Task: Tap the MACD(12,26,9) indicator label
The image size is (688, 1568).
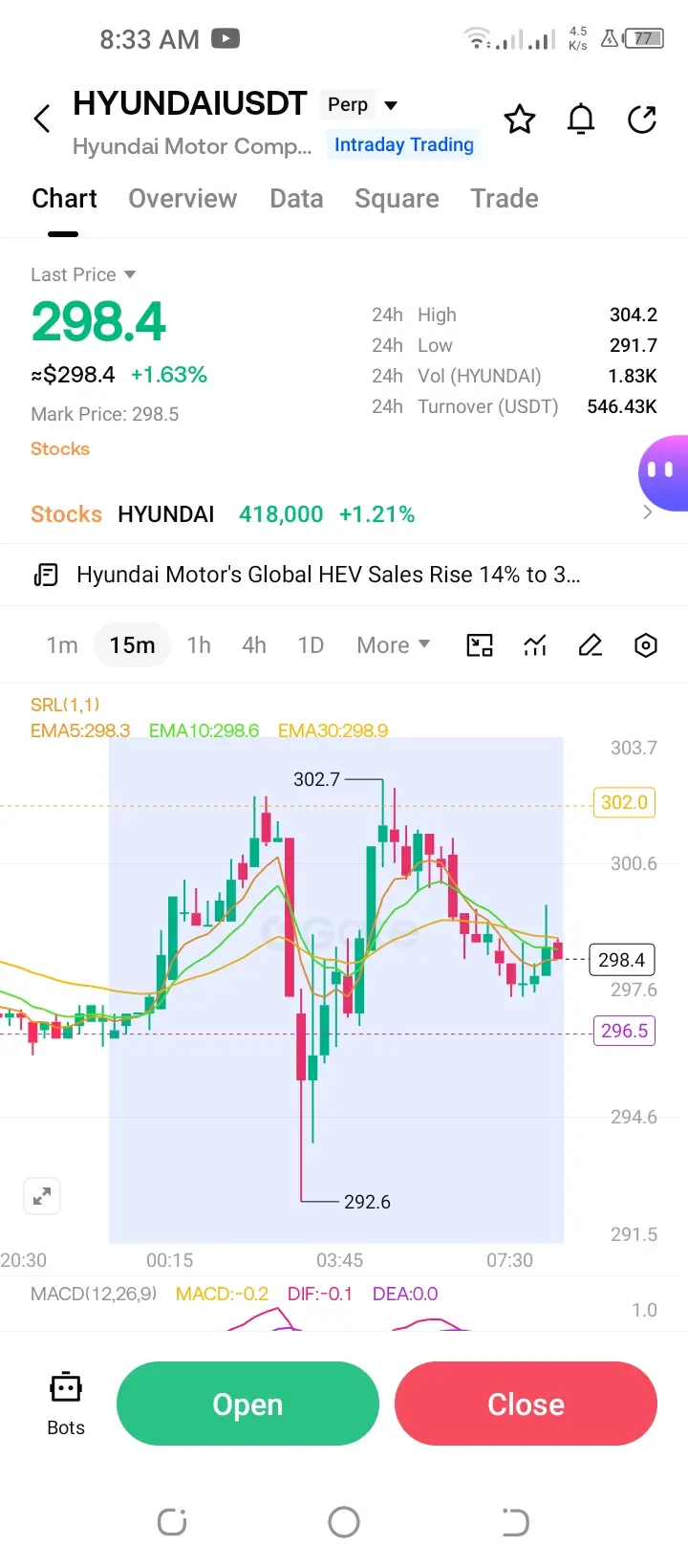Action: tap(94, 1294)
